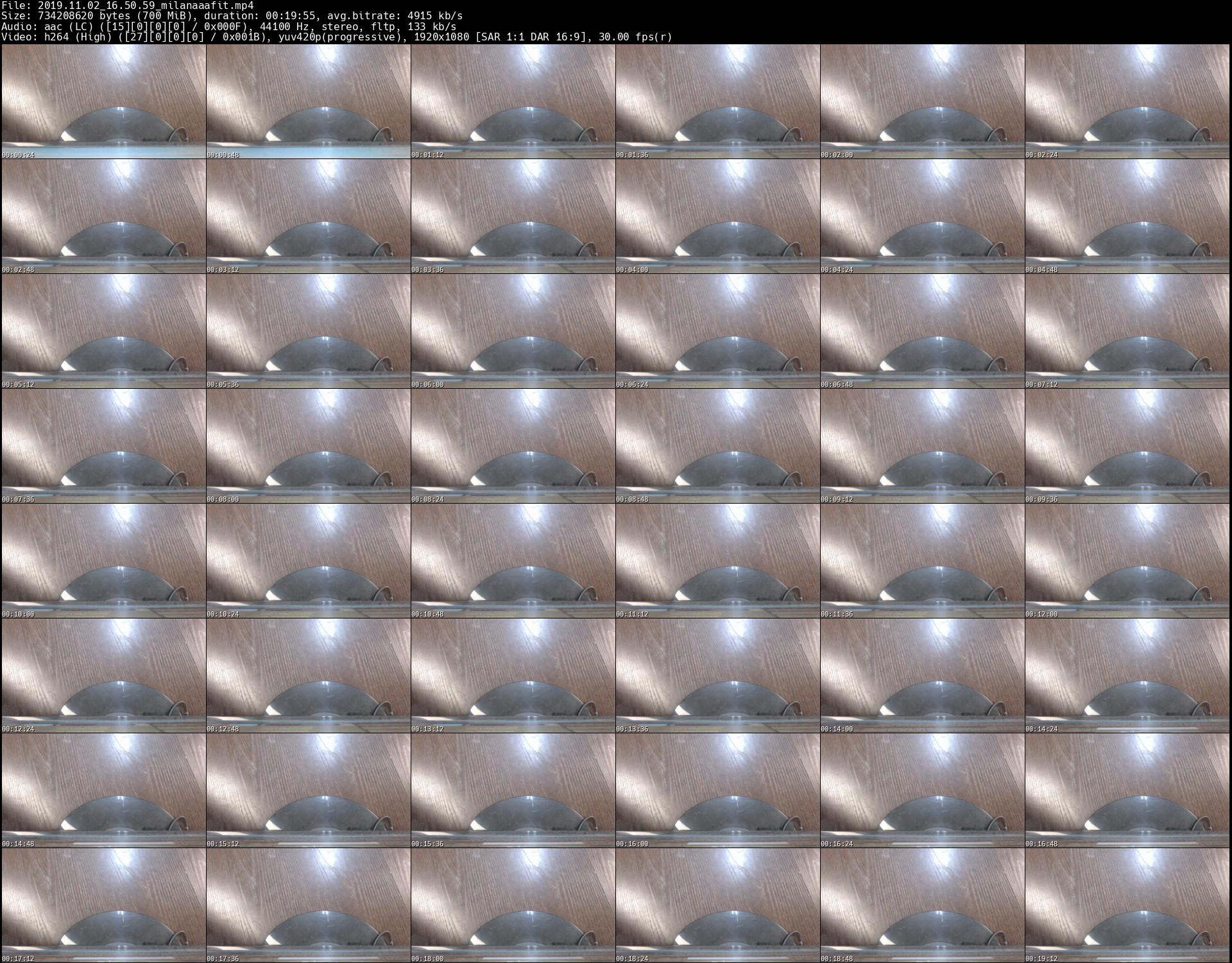1232x963 pixels.
Task: Open the thumbnail stamped 00:10:00
Action: click(x=103, y=561)
